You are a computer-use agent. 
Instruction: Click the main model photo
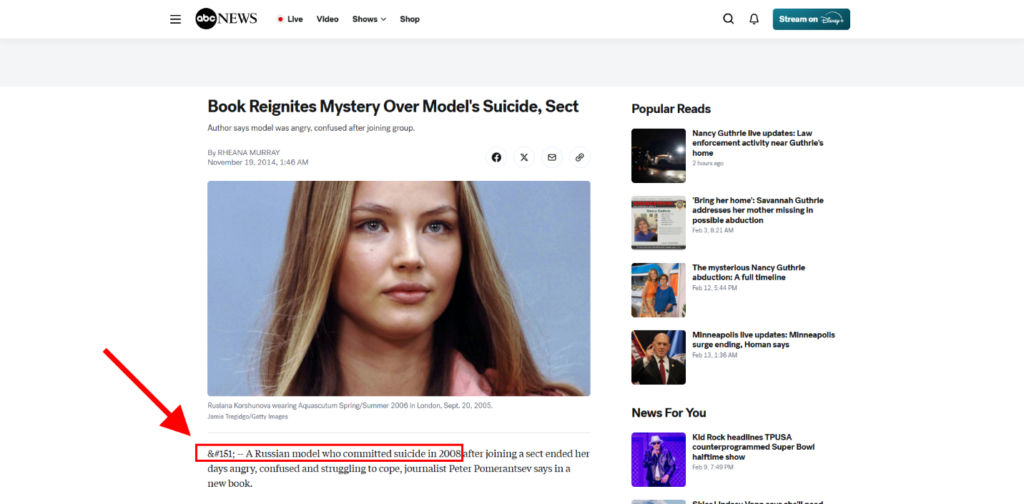(x=398, y=288)
